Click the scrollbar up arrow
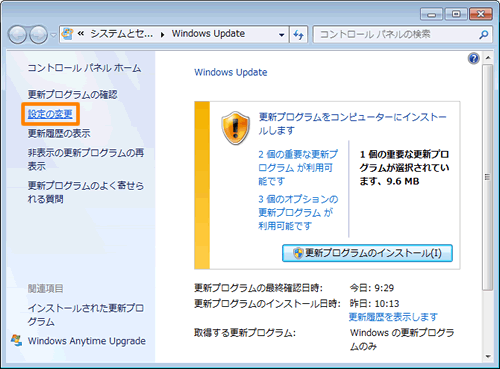The height and width of the screenshot is (369, 500). (x=488, y=58)
